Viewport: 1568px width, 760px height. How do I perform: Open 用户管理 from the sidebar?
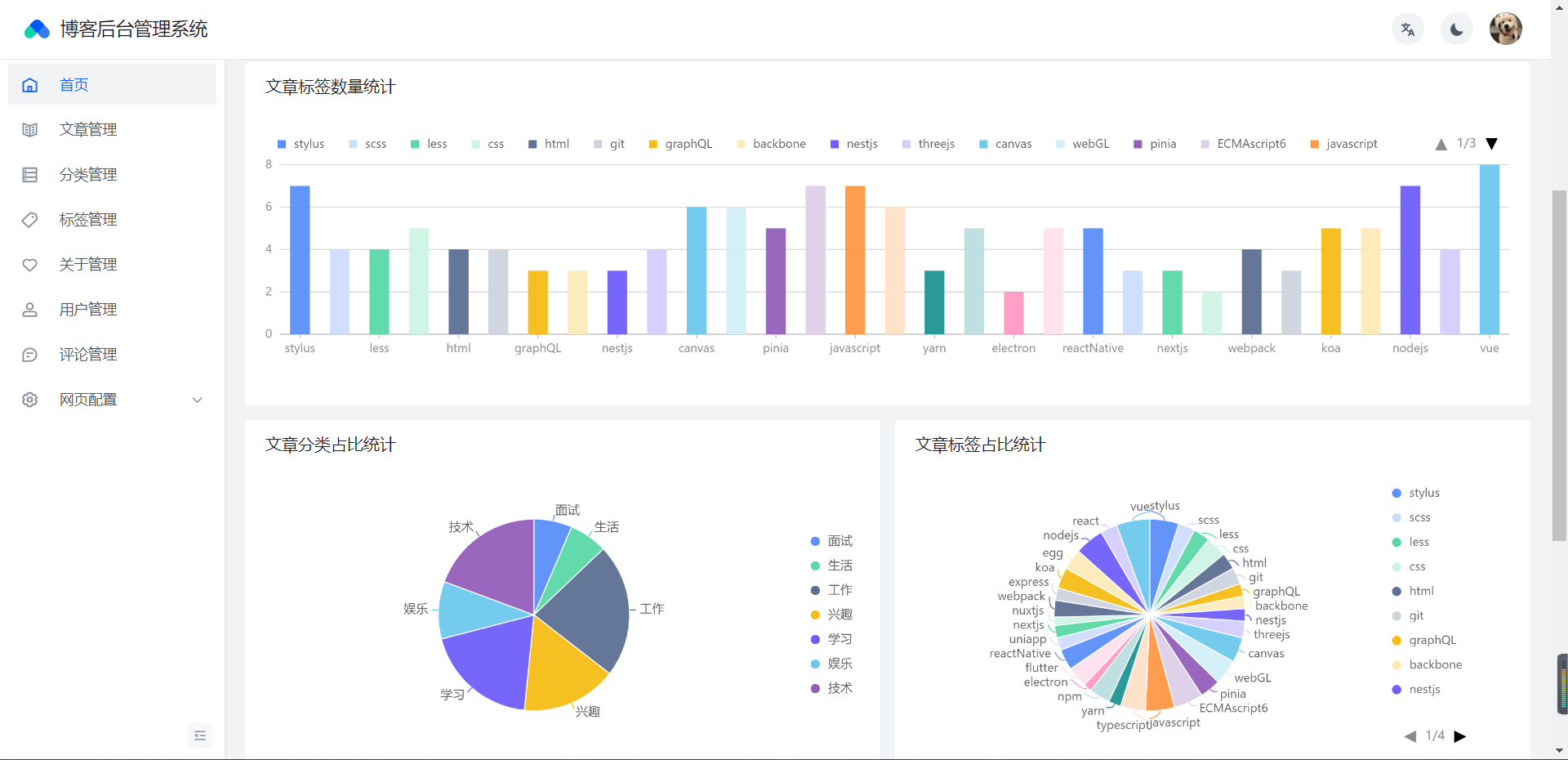tap(112, 310)
